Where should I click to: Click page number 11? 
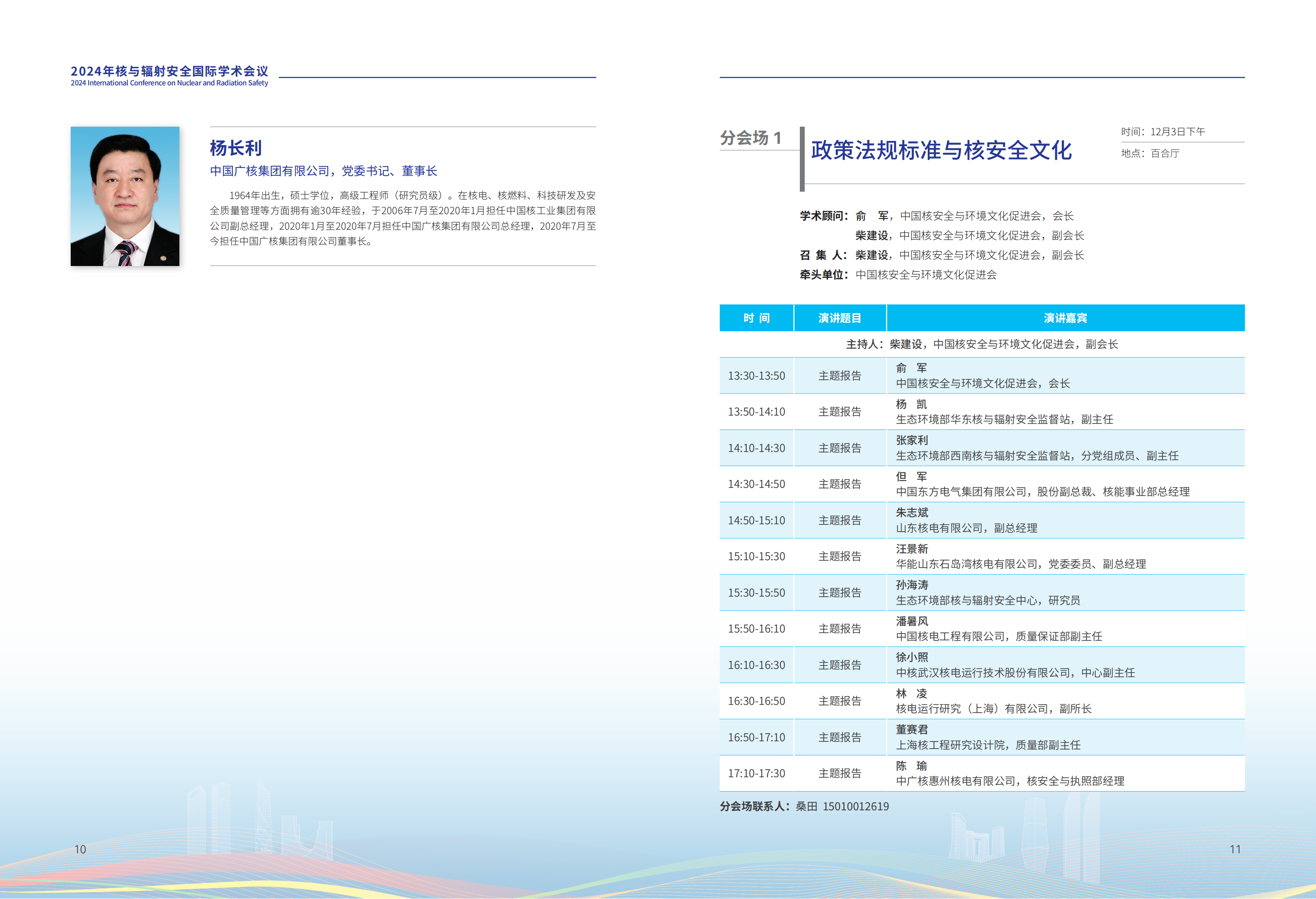click(x=1235, y=849)
